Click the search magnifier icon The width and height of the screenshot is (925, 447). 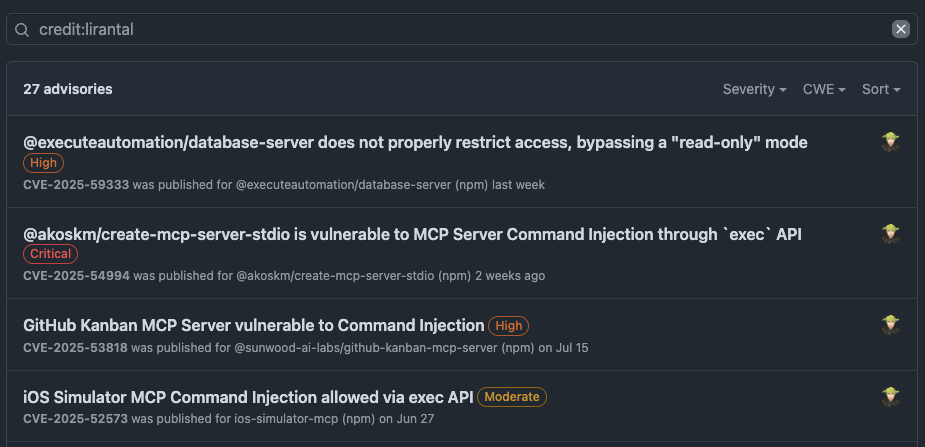pyautogui.click(x=22, y=30)
